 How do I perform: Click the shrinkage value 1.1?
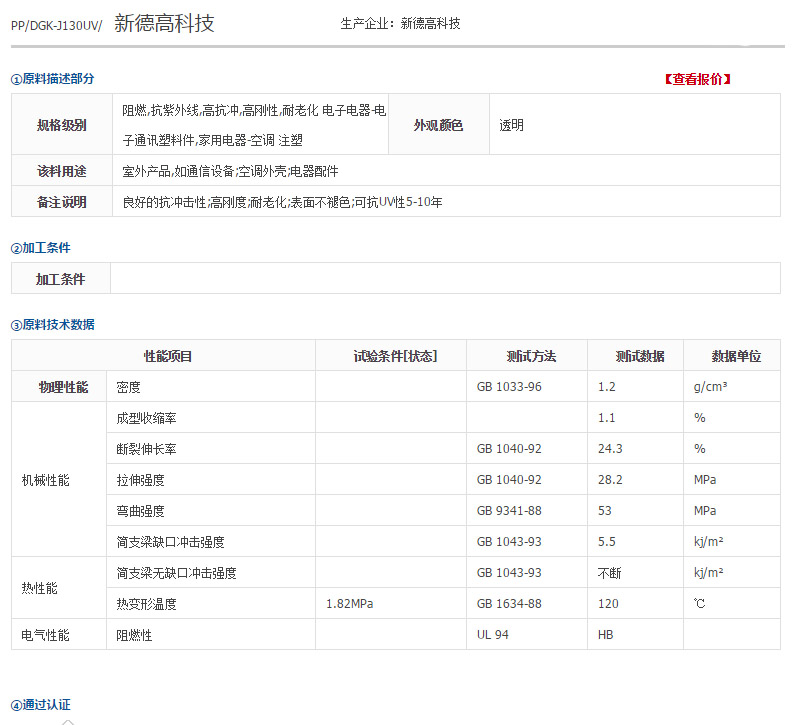(606, 418)
